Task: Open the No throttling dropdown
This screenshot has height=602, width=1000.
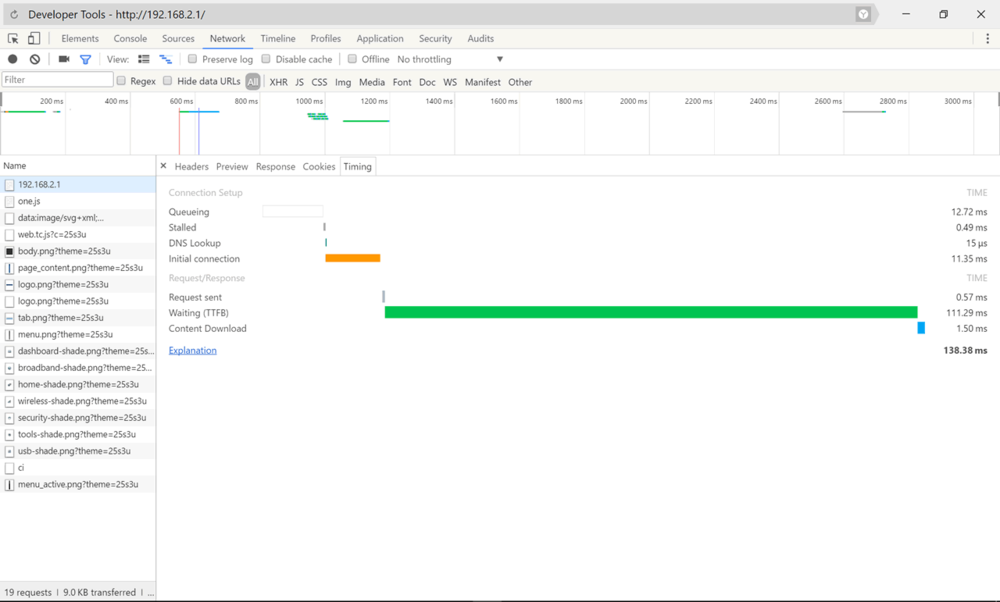Action: coord(450,60)
